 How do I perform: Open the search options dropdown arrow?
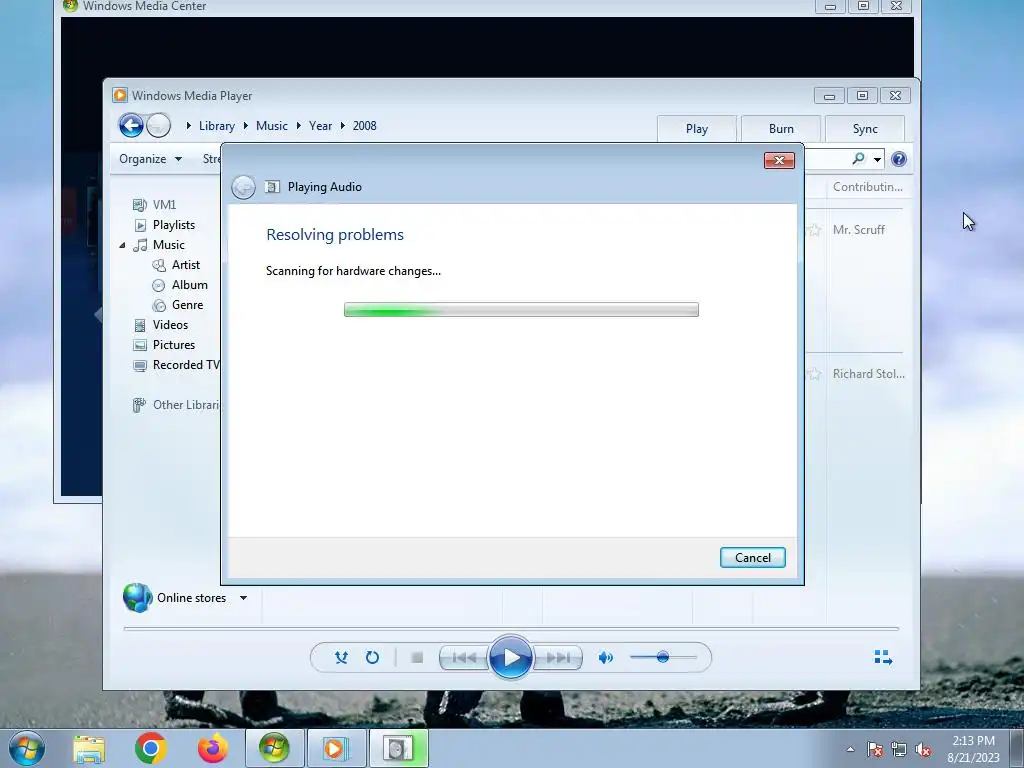[x=877, y=159]
